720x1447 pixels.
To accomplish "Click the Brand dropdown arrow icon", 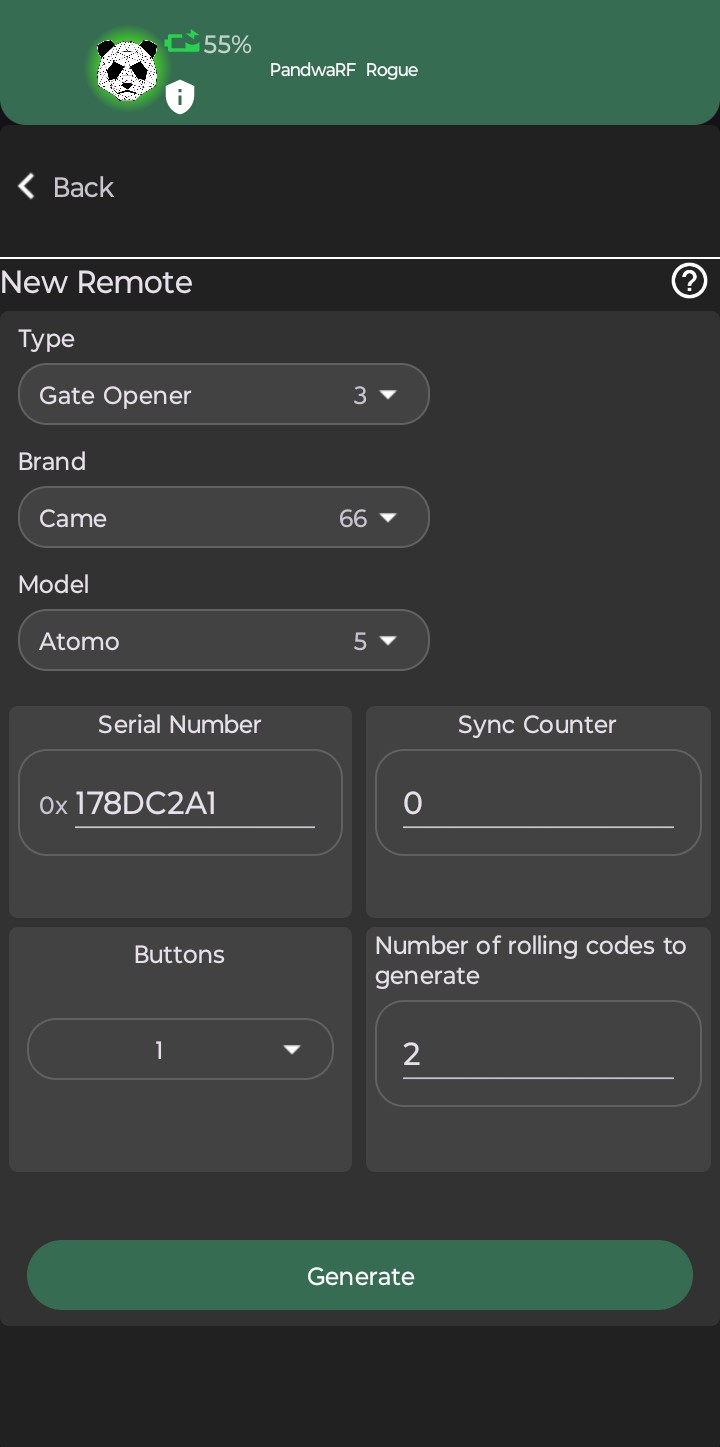I will [x=388, y=518].
